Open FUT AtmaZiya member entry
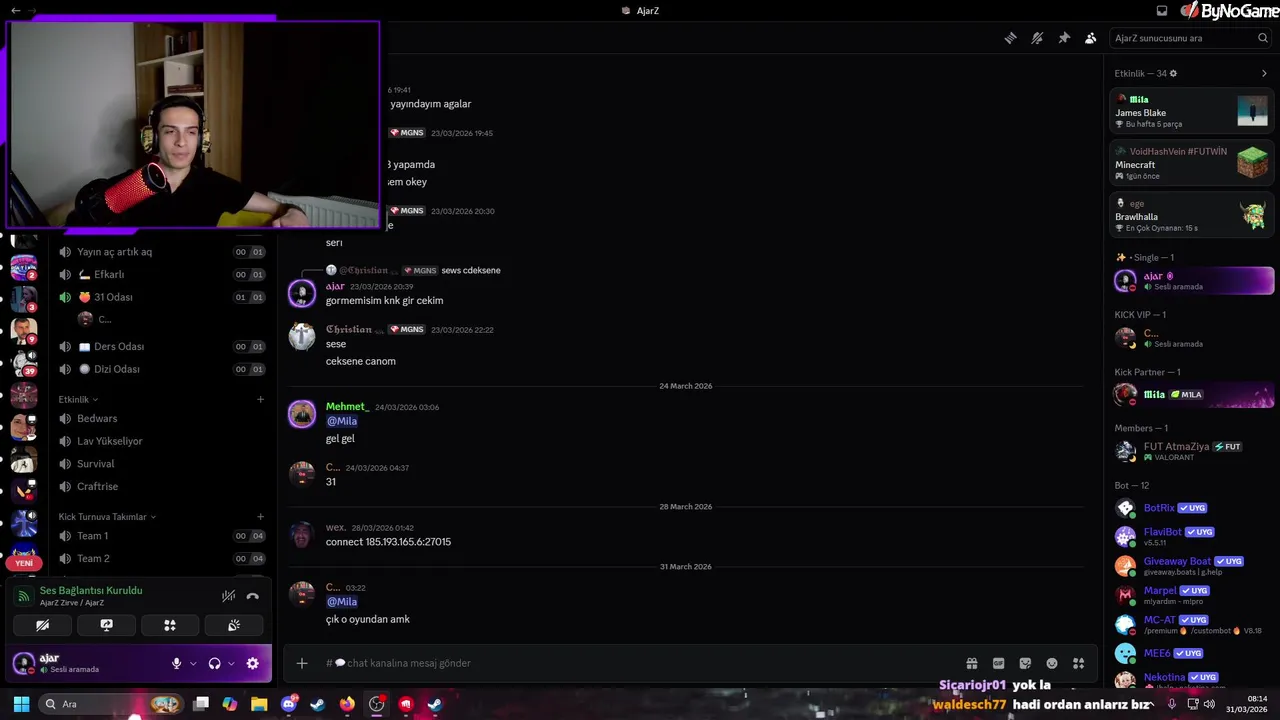 tap(1192, 451)
